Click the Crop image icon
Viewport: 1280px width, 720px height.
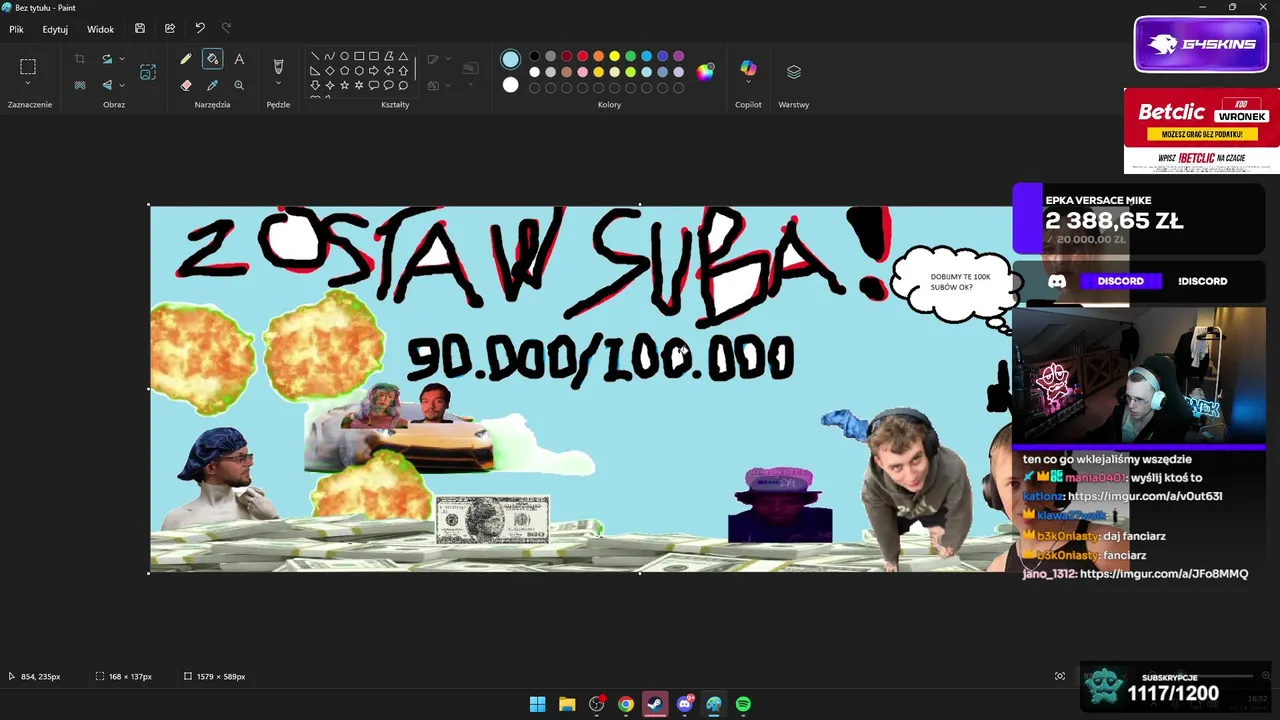(x=80, y=59)
